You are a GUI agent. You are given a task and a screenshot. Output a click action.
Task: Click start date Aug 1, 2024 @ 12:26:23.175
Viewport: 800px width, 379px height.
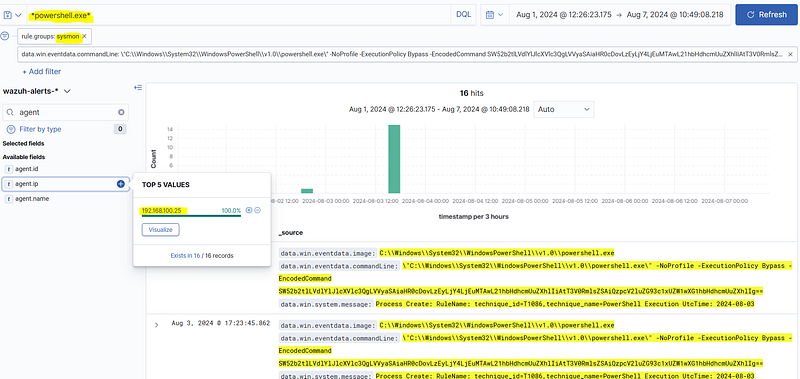click(x=564, y=15)
